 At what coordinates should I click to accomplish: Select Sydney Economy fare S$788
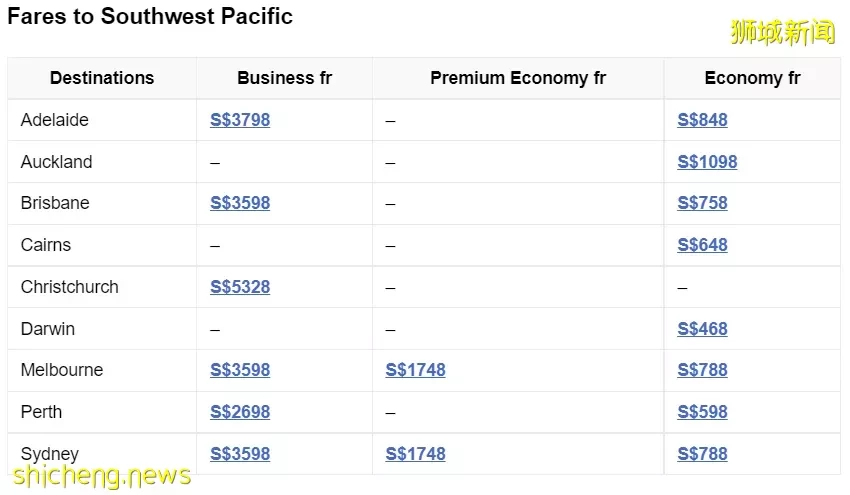(x=702, y=454)
